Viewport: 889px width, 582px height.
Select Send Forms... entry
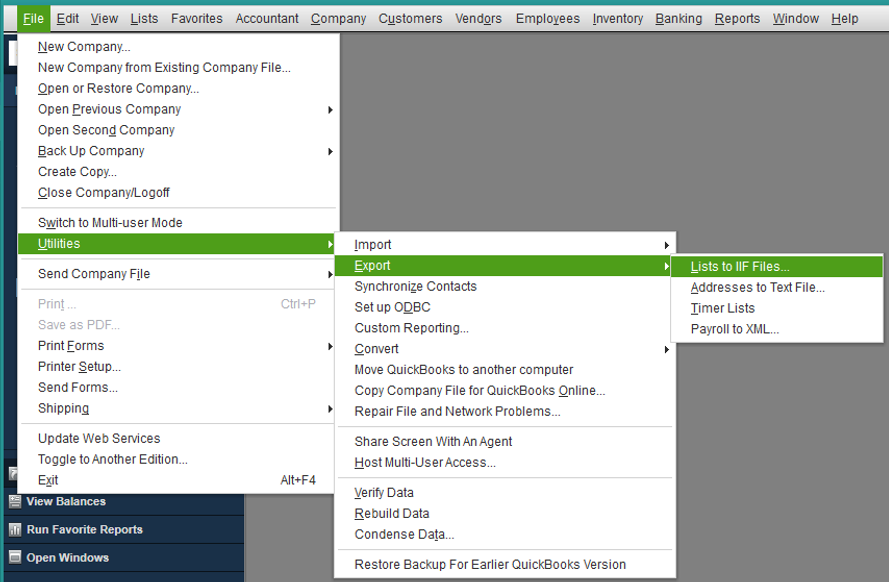177,388
